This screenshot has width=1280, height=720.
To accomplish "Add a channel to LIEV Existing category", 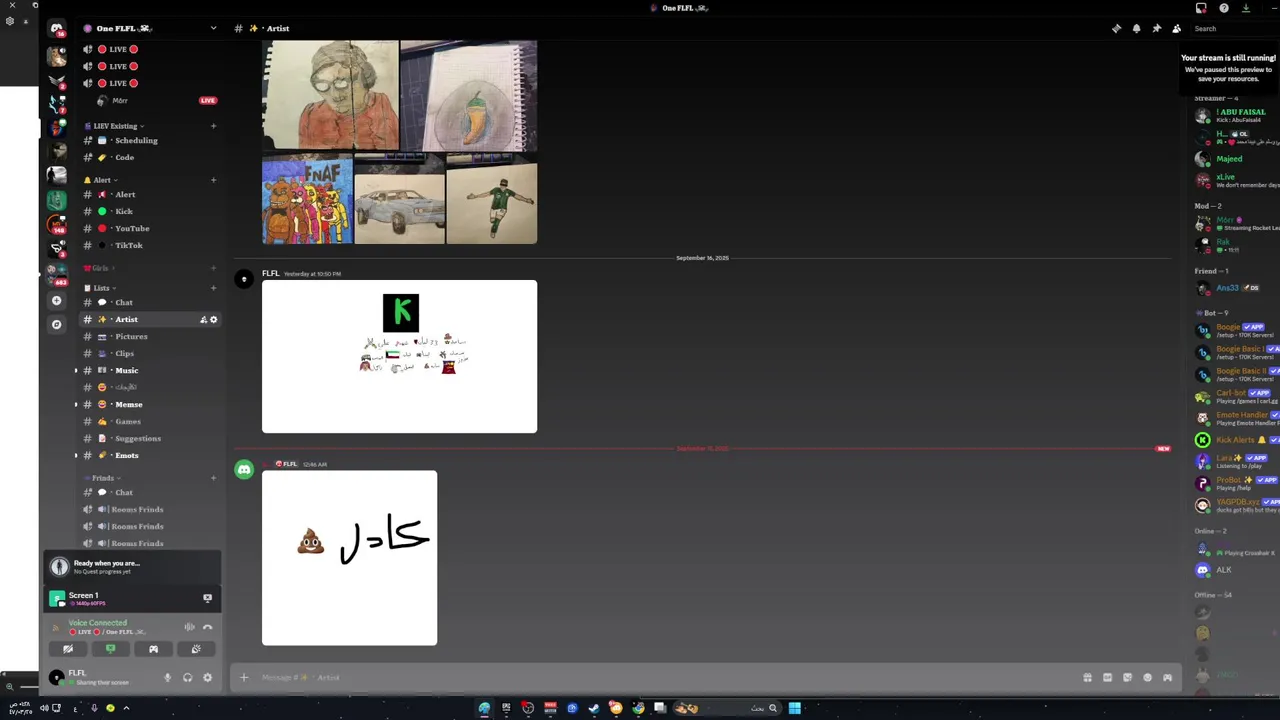I will coord(213,126).
